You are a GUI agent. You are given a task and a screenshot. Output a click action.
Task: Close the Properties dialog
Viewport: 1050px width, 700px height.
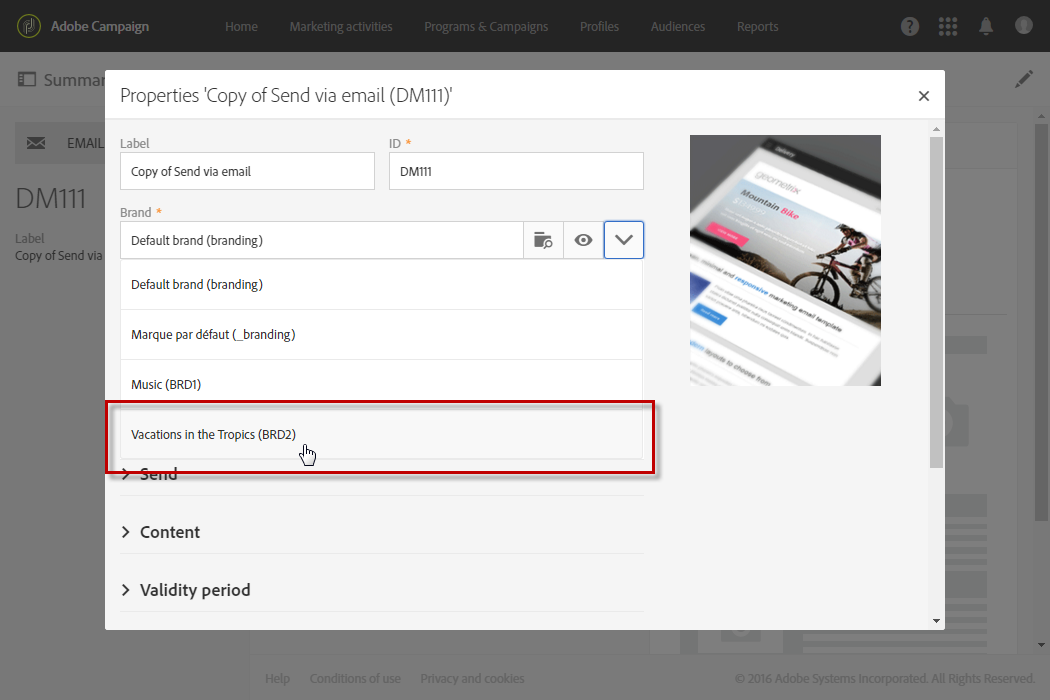pyautogui.click(x=923, y=96)
